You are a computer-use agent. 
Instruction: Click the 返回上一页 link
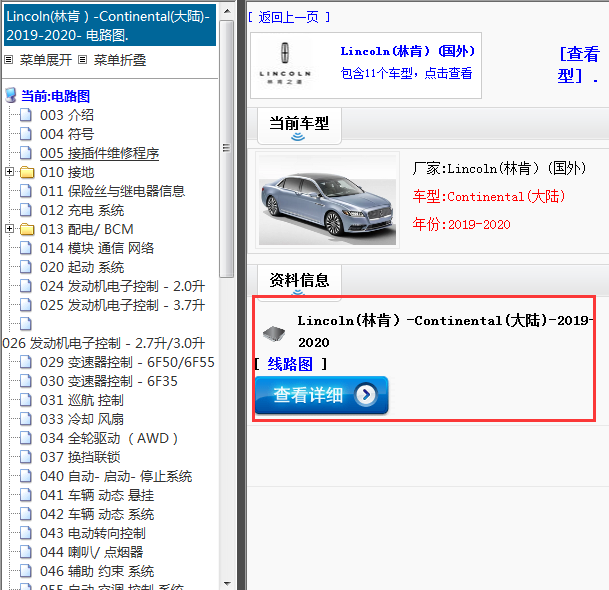(289, 17)
